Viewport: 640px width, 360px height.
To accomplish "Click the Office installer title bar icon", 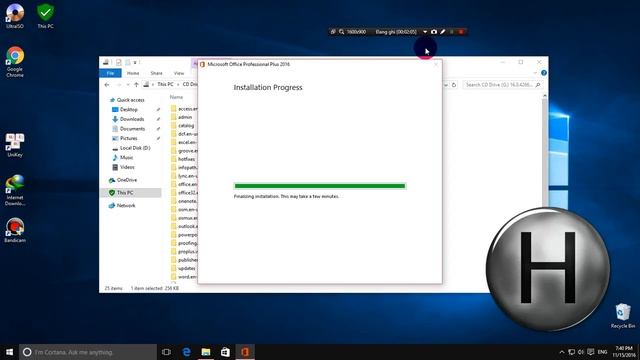I will [x=202, y=64].
